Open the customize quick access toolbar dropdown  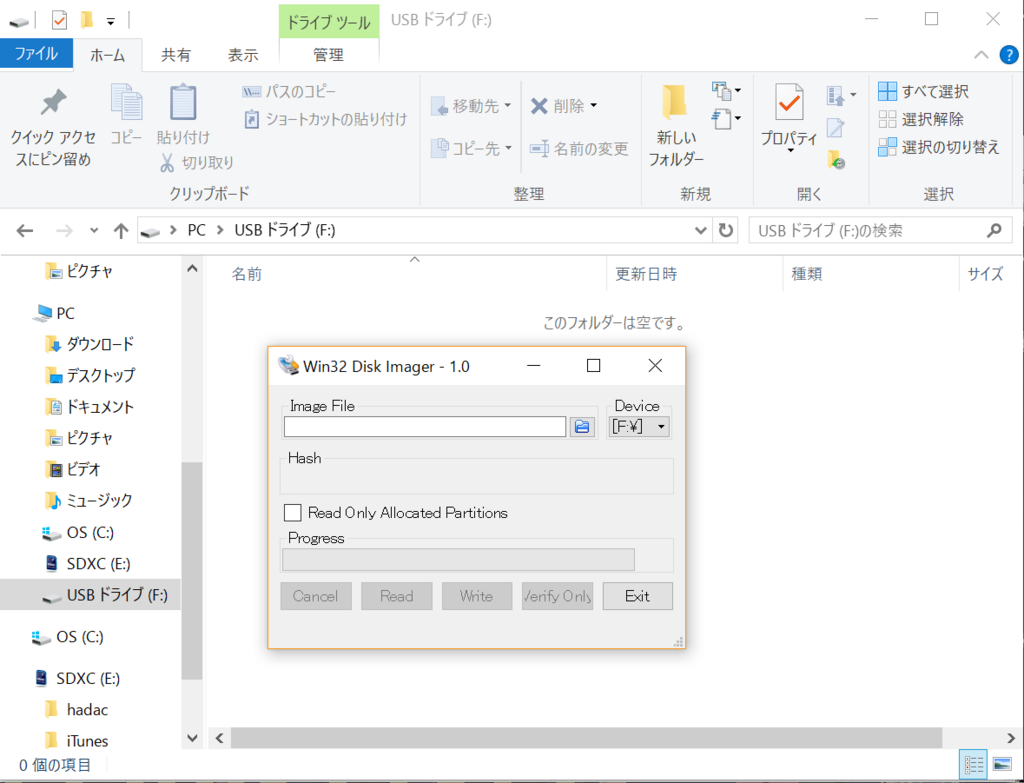pyautogui.click(x=110, y=22)
